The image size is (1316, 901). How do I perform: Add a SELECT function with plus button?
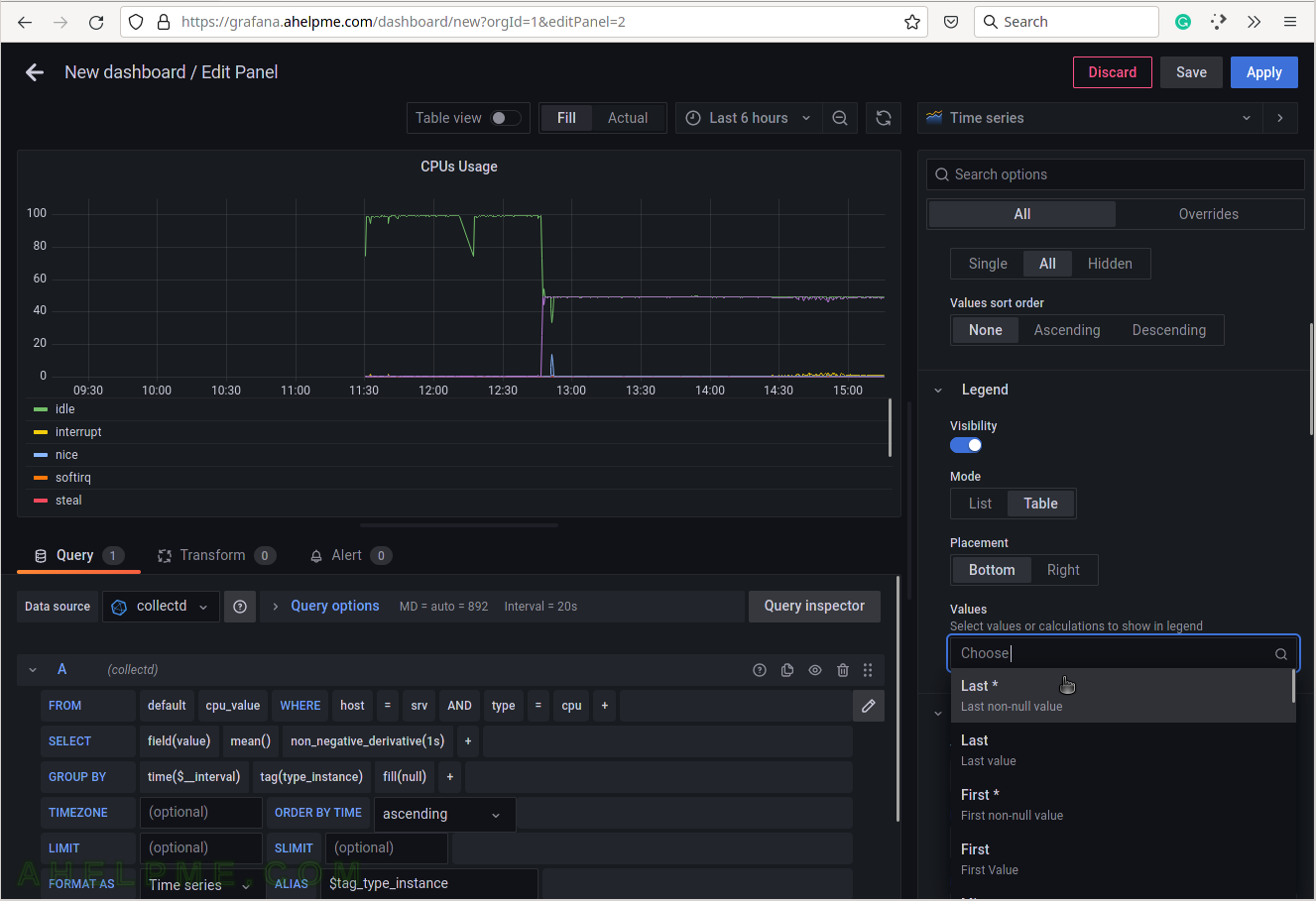point(468,741)
